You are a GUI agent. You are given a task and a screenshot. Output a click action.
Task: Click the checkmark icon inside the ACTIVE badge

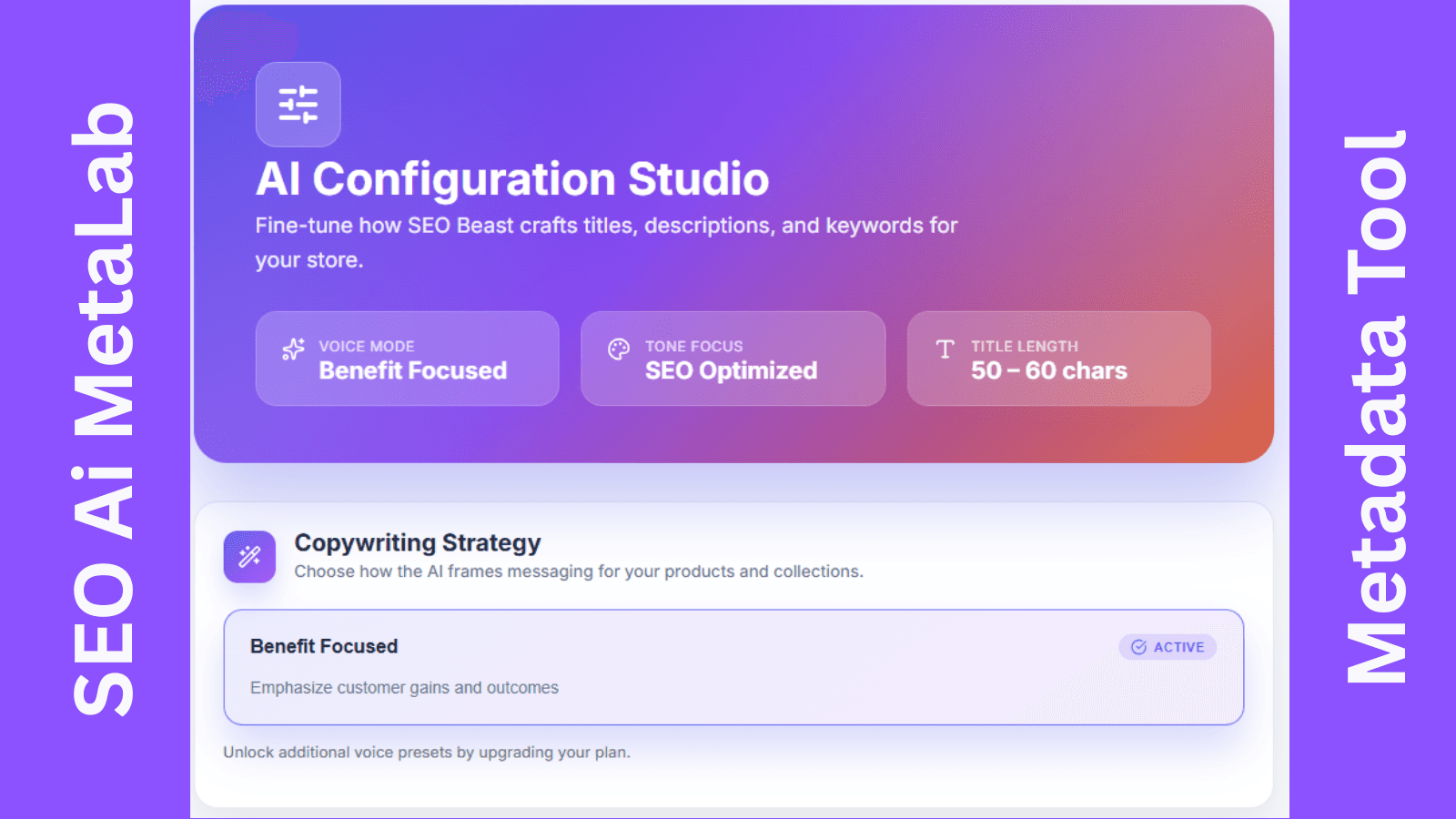pyautogui.click(x=1137, y=647)
